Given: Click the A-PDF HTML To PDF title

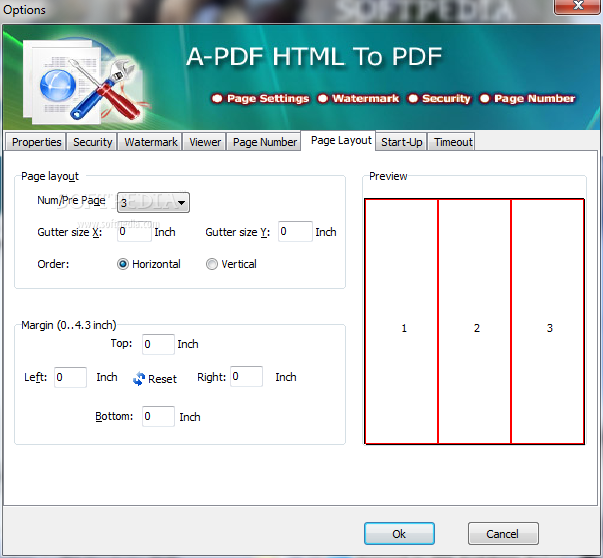Looking at the screenshot, I should (x=314, y=57).
